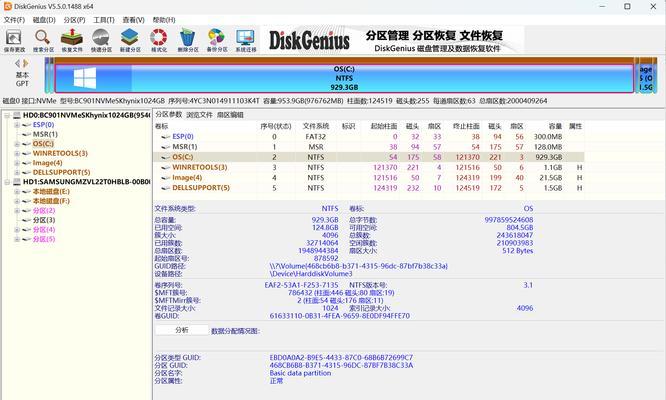Viewport: 666px width, 400px height.
Task: Click the 属性 column header
Action: [576, 126]
